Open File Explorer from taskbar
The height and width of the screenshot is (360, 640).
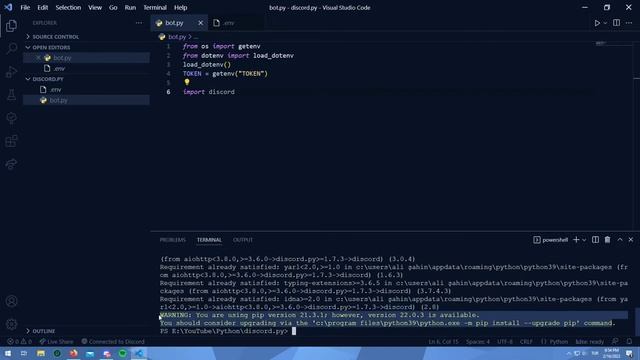tap(41, 353)
